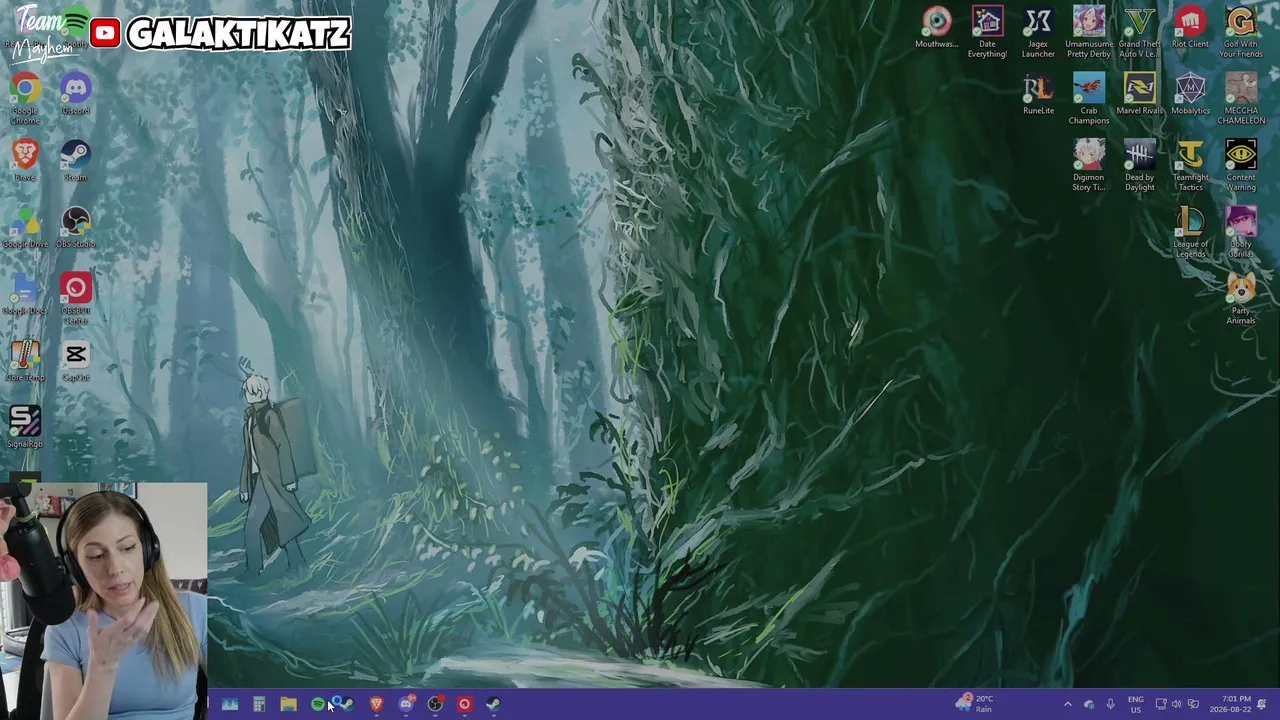Click the MECCHA CHAMELEON icon
The image size is (1280, 720).
(1241, 100)
